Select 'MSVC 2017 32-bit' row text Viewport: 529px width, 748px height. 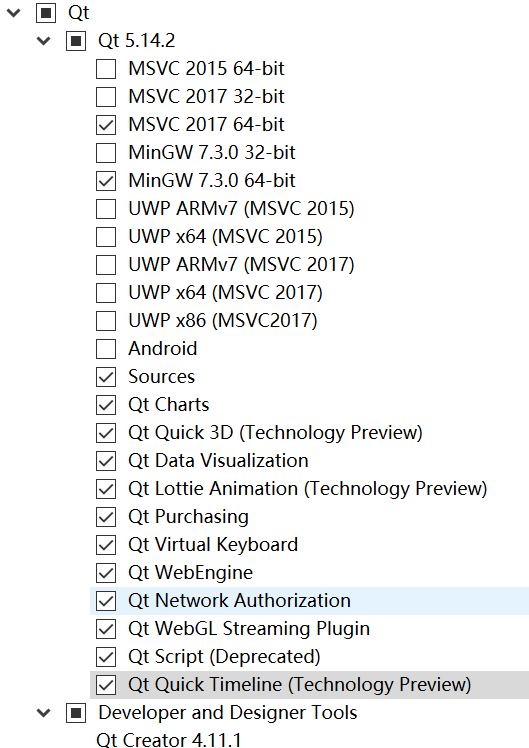click(x=207, y=97)
